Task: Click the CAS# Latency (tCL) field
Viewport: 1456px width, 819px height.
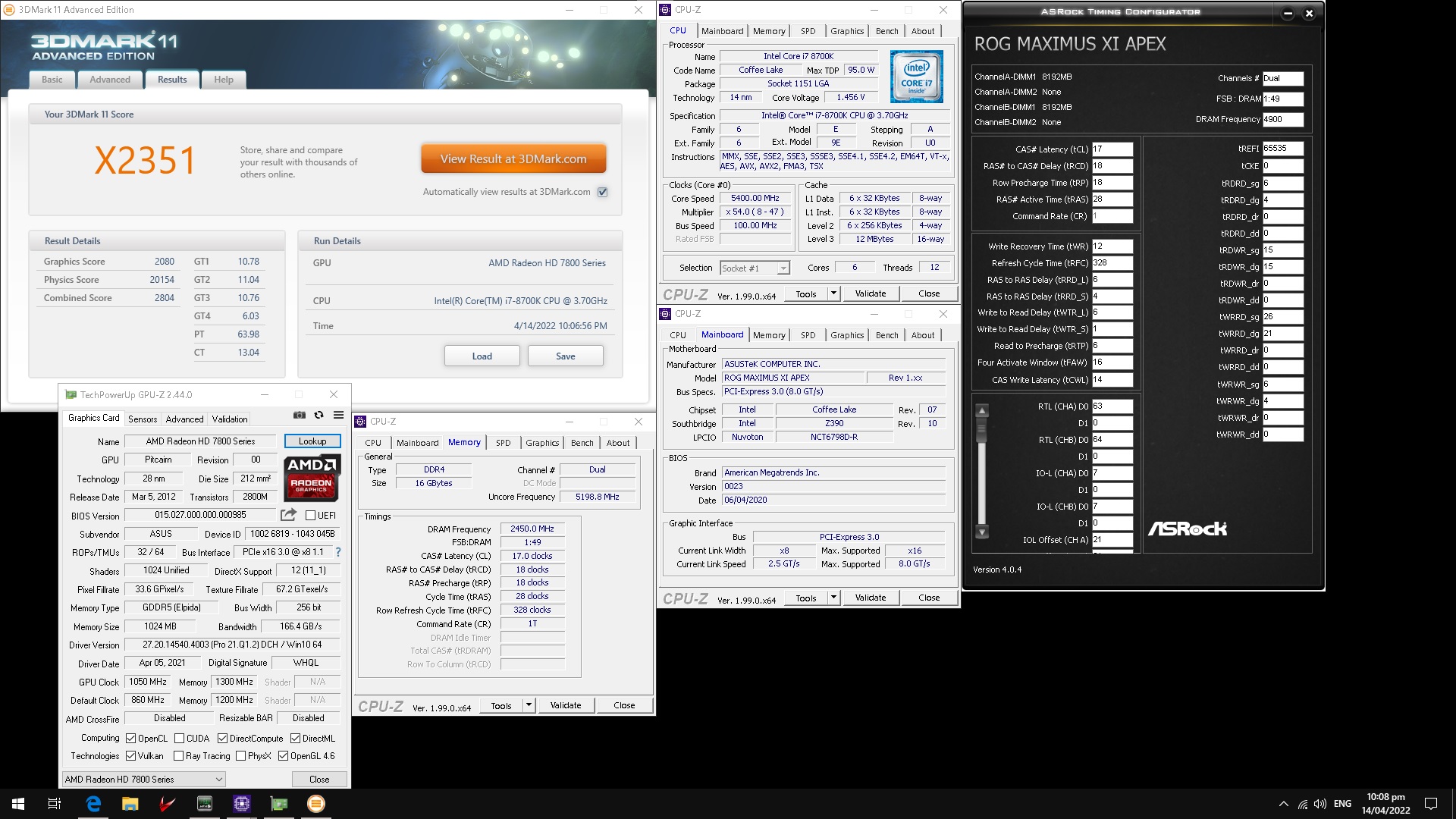Action: click(x=1112, y=149)
